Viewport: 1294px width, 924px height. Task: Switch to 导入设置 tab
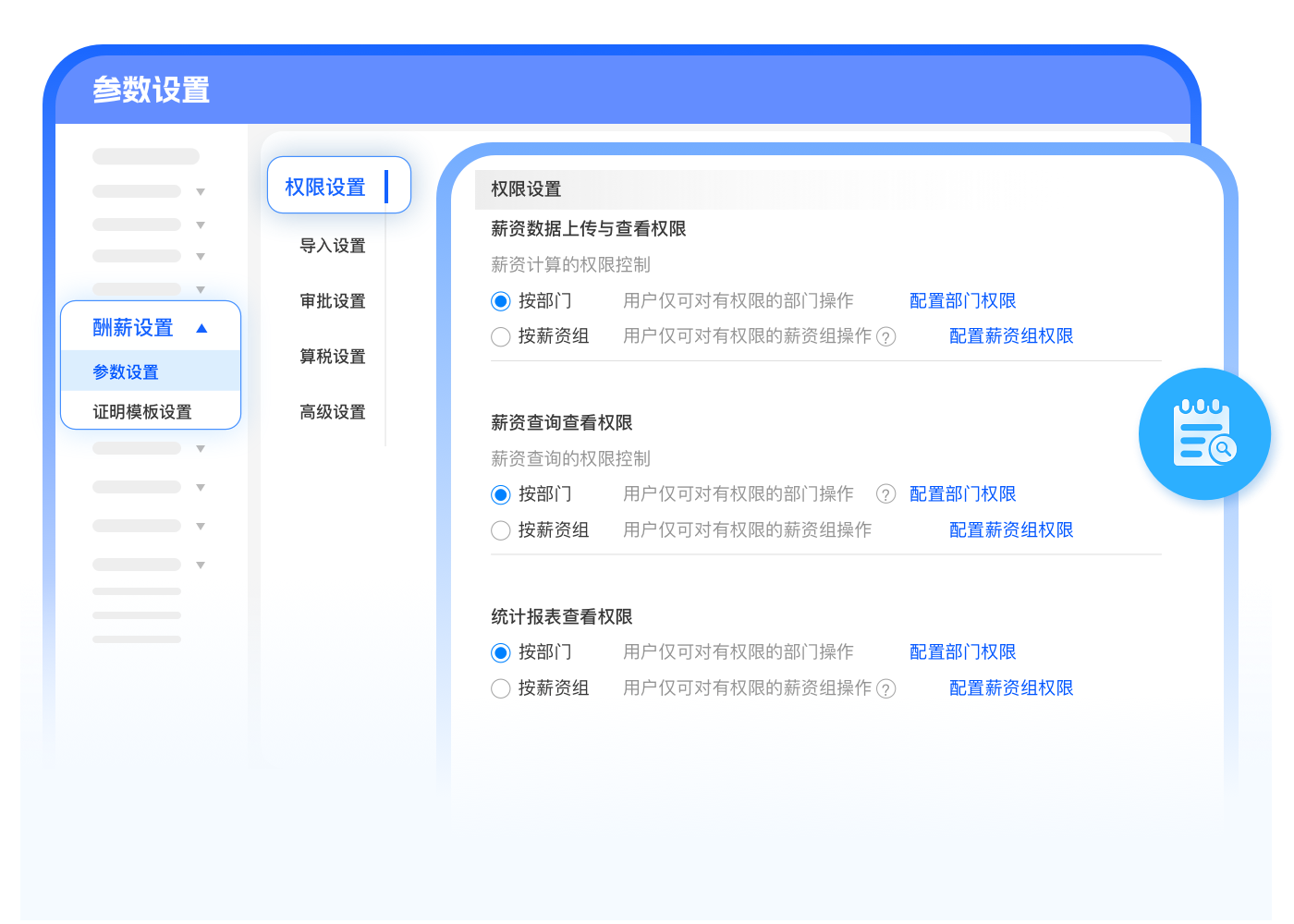[x=333, y=246]
